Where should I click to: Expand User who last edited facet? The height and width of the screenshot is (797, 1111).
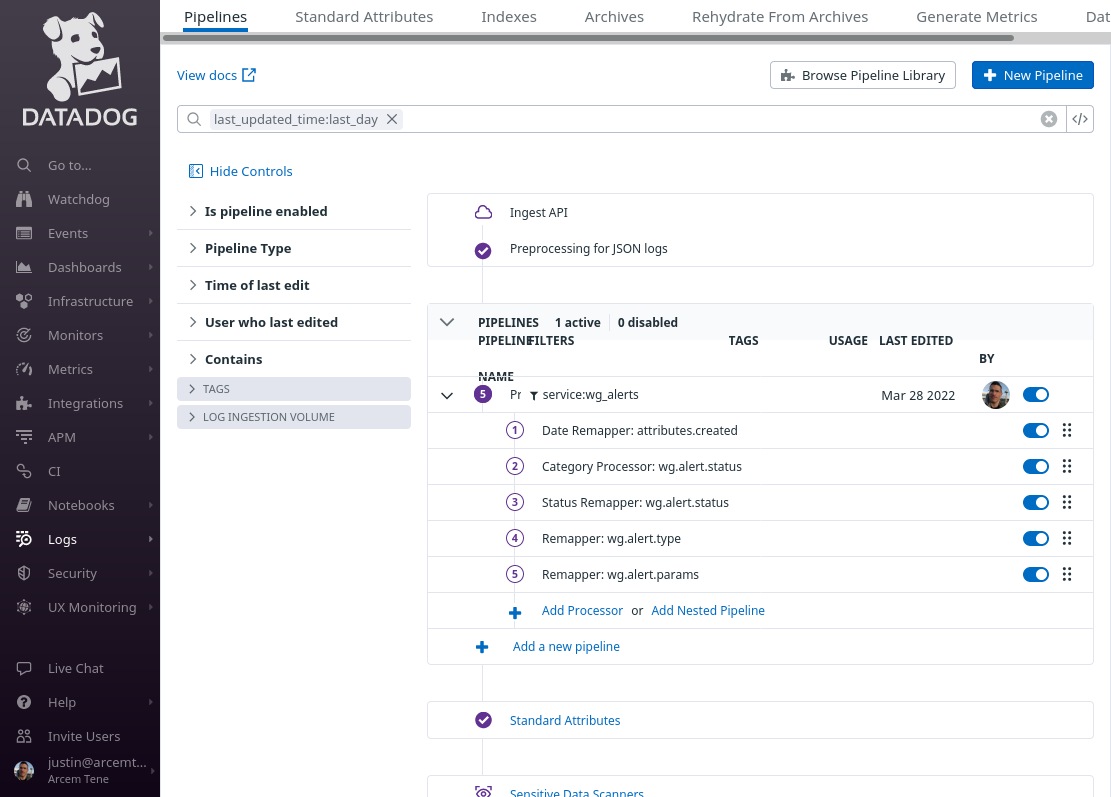click(293, 322)
